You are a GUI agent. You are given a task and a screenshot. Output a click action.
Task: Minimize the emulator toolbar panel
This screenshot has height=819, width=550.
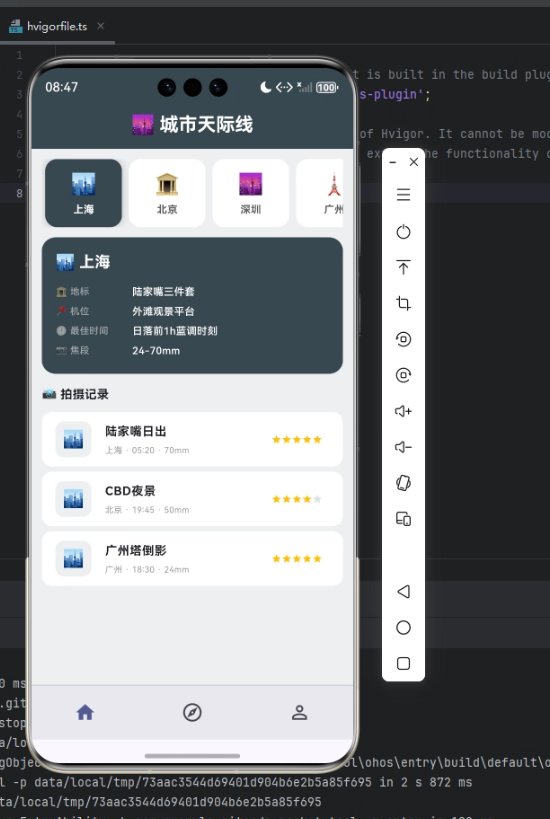[393, 162]
